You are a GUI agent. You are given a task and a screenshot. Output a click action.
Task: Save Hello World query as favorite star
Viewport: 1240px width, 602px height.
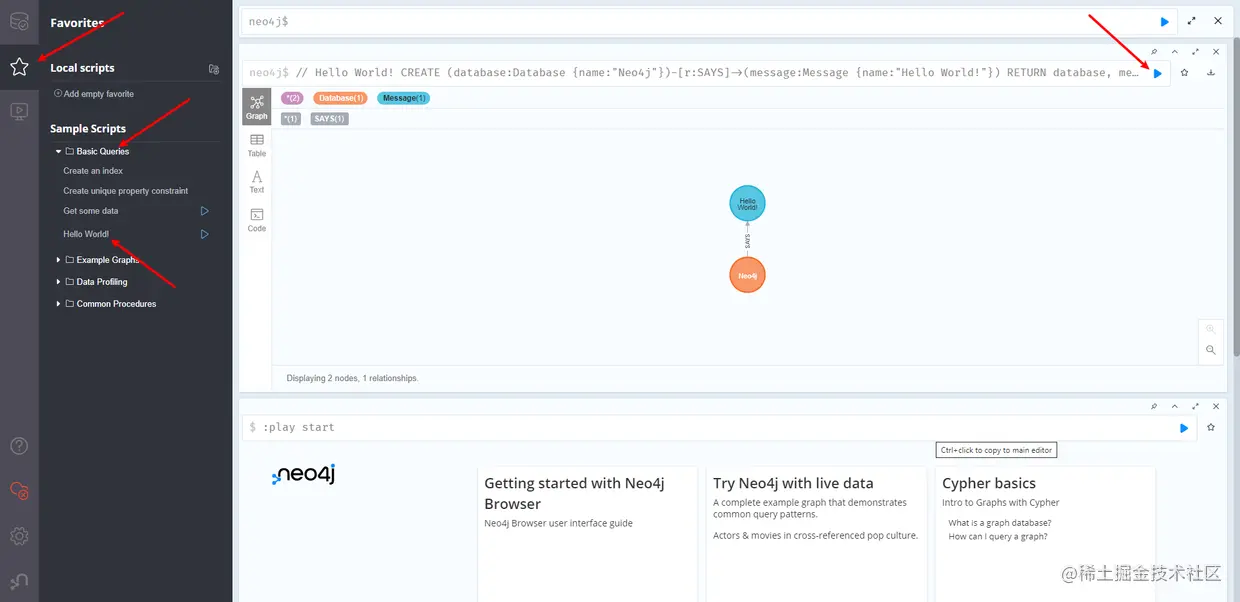coord(1184,73)
